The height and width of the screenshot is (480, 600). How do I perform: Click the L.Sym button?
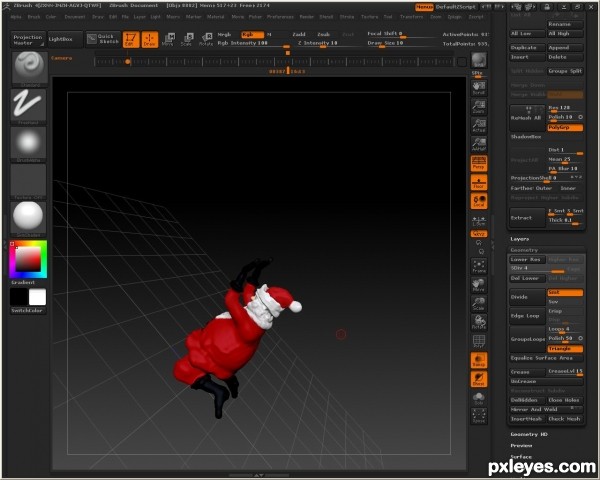pos(479,221)
